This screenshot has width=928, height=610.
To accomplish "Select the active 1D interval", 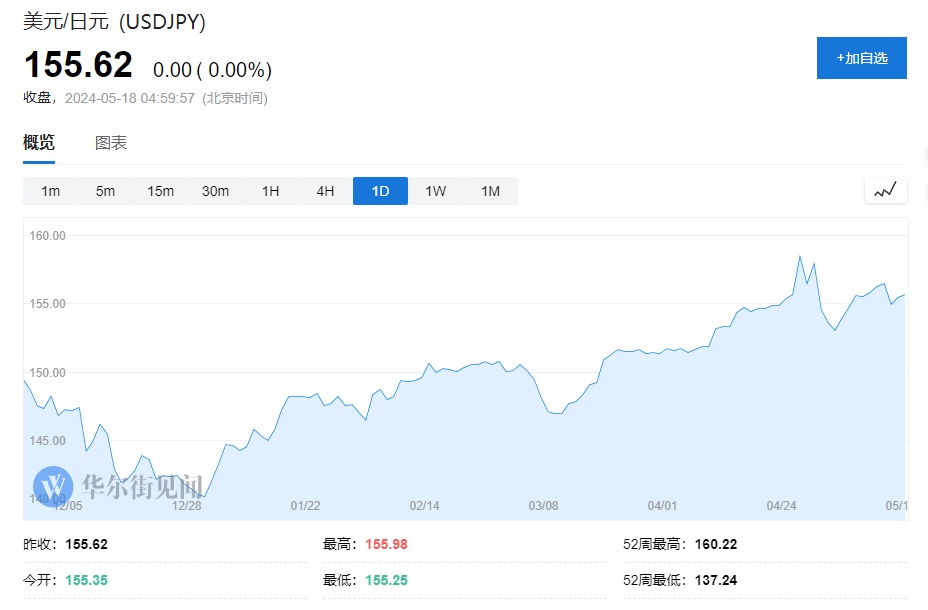I will tap(380, 191).
